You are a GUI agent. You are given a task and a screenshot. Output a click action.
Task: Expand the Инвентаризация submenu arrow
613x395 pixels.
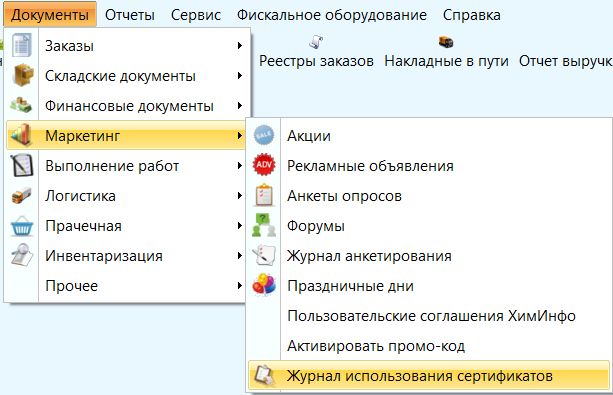240,255
